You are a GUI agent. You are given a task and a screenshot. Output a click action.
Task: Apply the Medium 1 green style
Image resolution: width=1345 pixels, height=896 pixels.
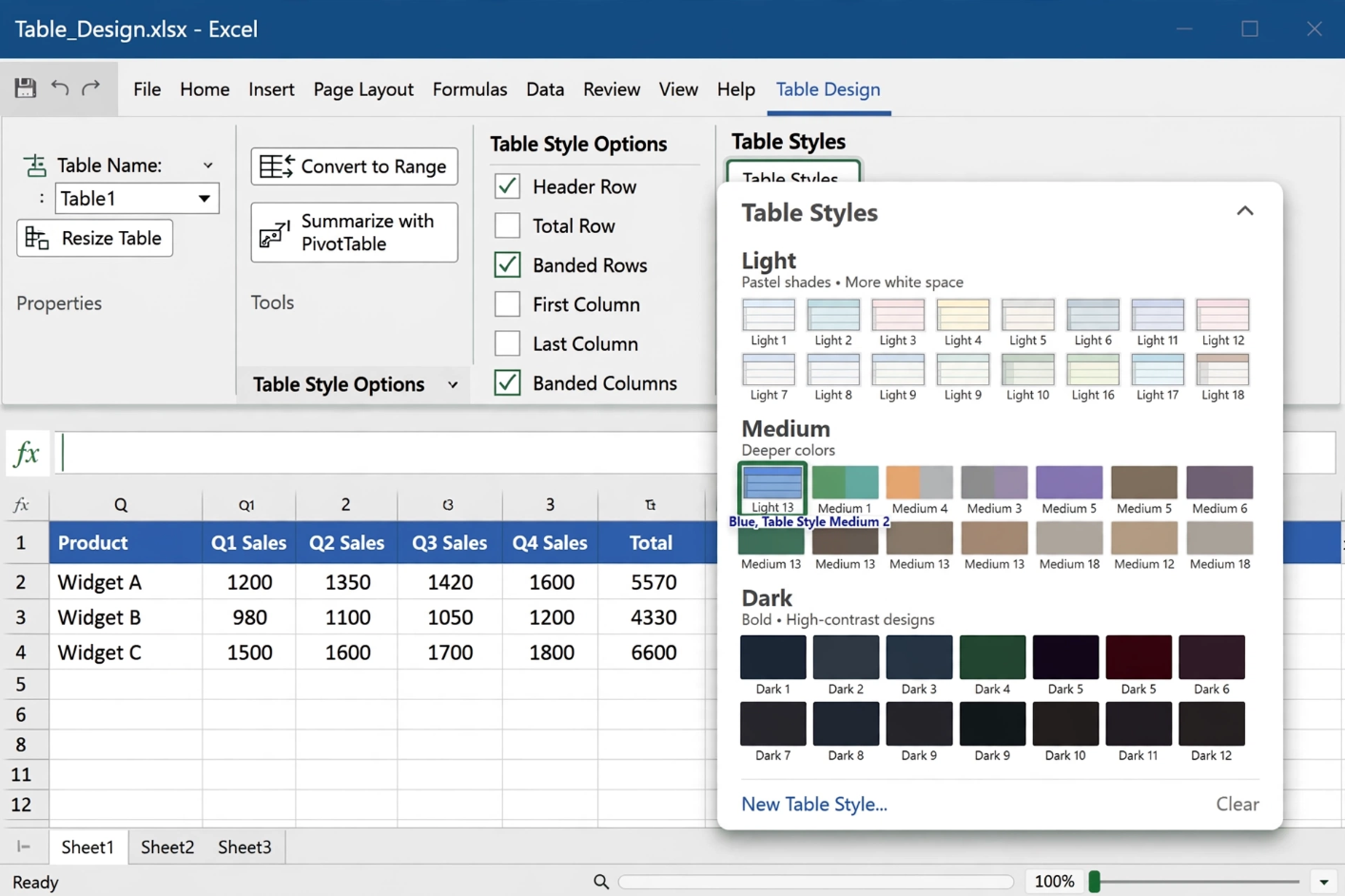coord(845,482)
